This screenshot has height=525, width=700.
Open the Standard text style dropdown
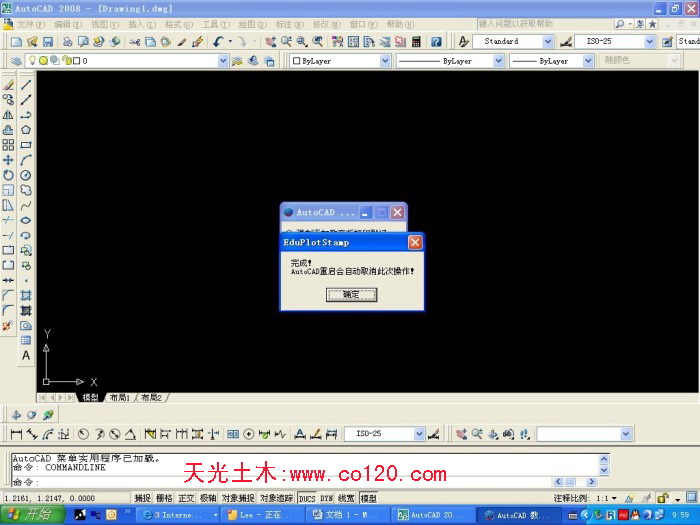pos(547,42)
